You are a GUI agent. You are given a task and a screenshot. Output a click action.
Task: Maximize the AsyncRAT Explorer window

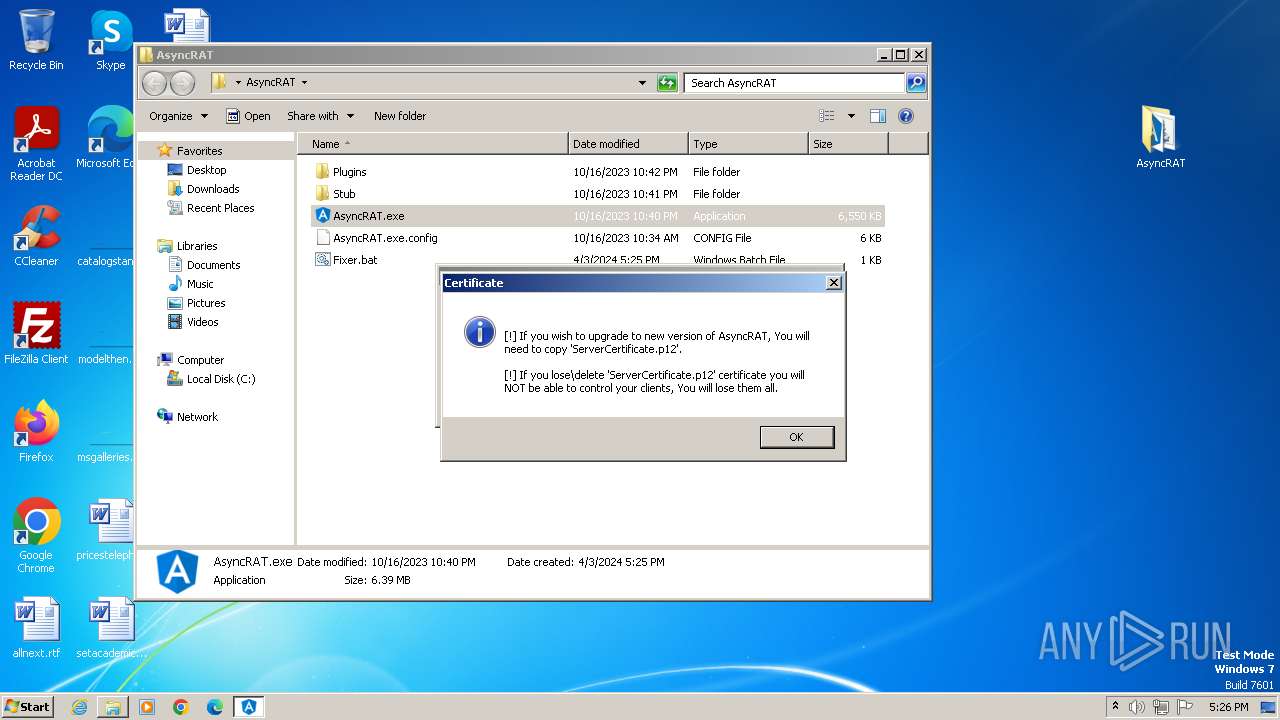pos(900,55)
